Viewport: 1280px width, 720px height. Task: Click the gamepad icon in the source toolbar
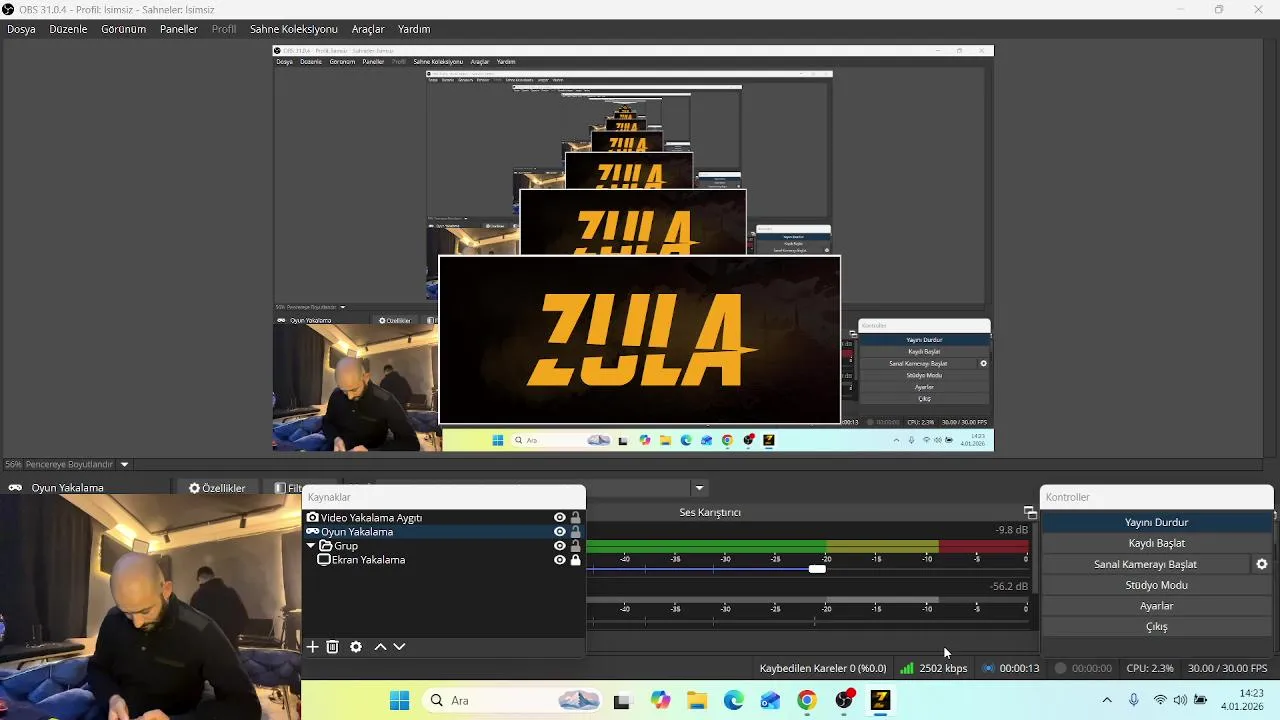tap(15, 488)
